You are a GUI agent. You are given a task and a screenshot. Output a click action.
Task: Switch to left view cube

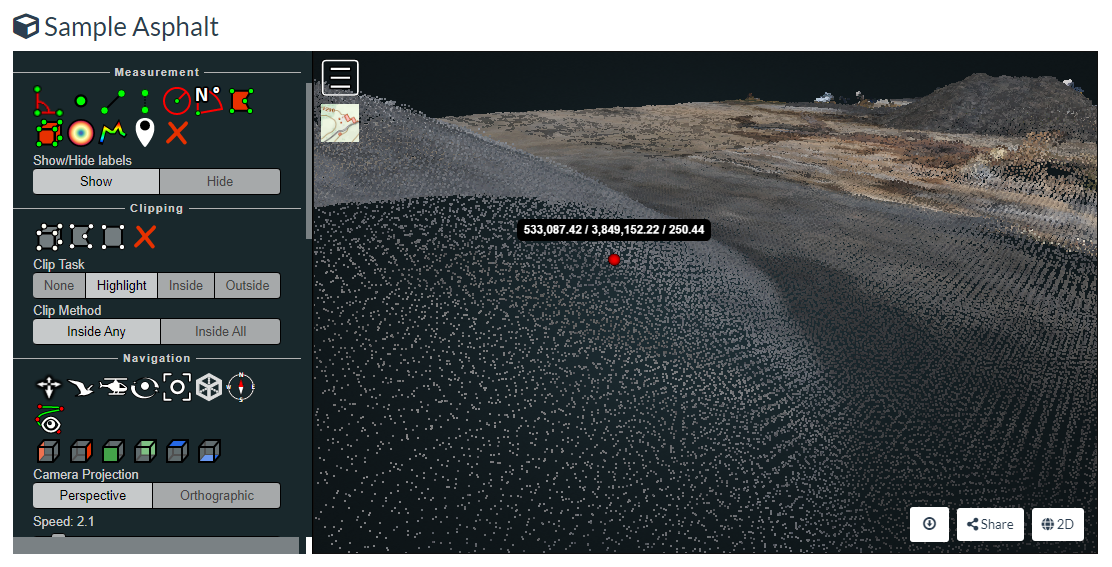[48, 451]
